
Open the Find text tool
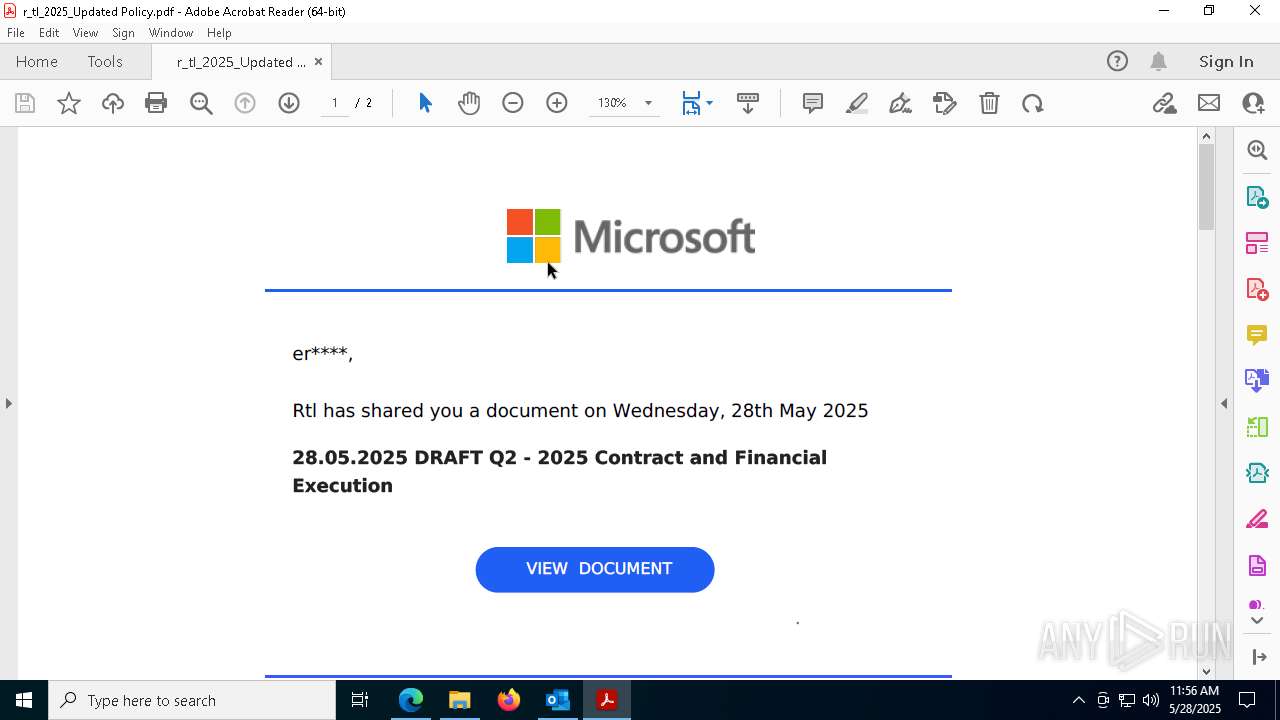pos(201,103)
